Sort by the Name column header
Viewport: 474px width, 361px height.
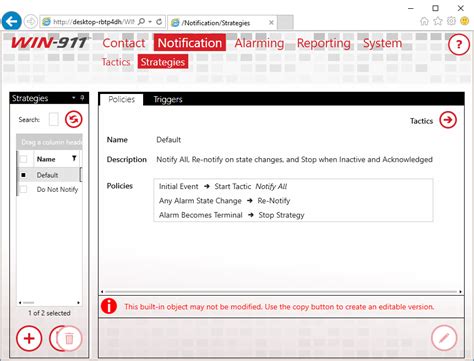[46, 159]
